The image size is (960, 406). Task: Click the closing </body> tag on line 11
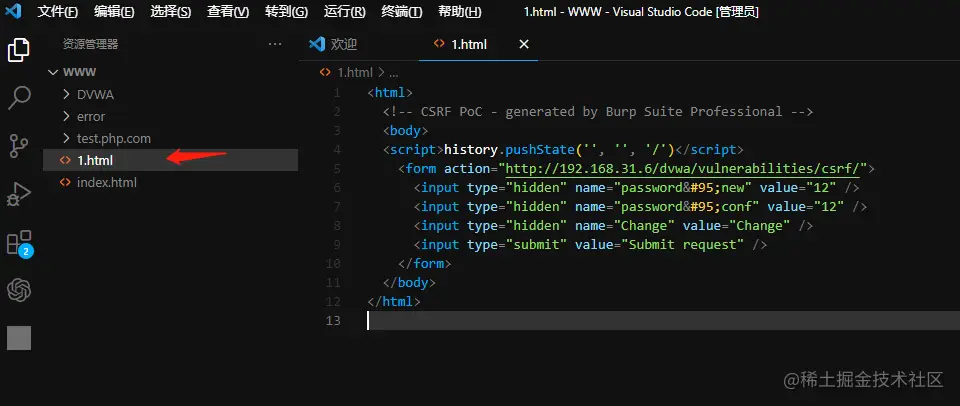[409, 282]
